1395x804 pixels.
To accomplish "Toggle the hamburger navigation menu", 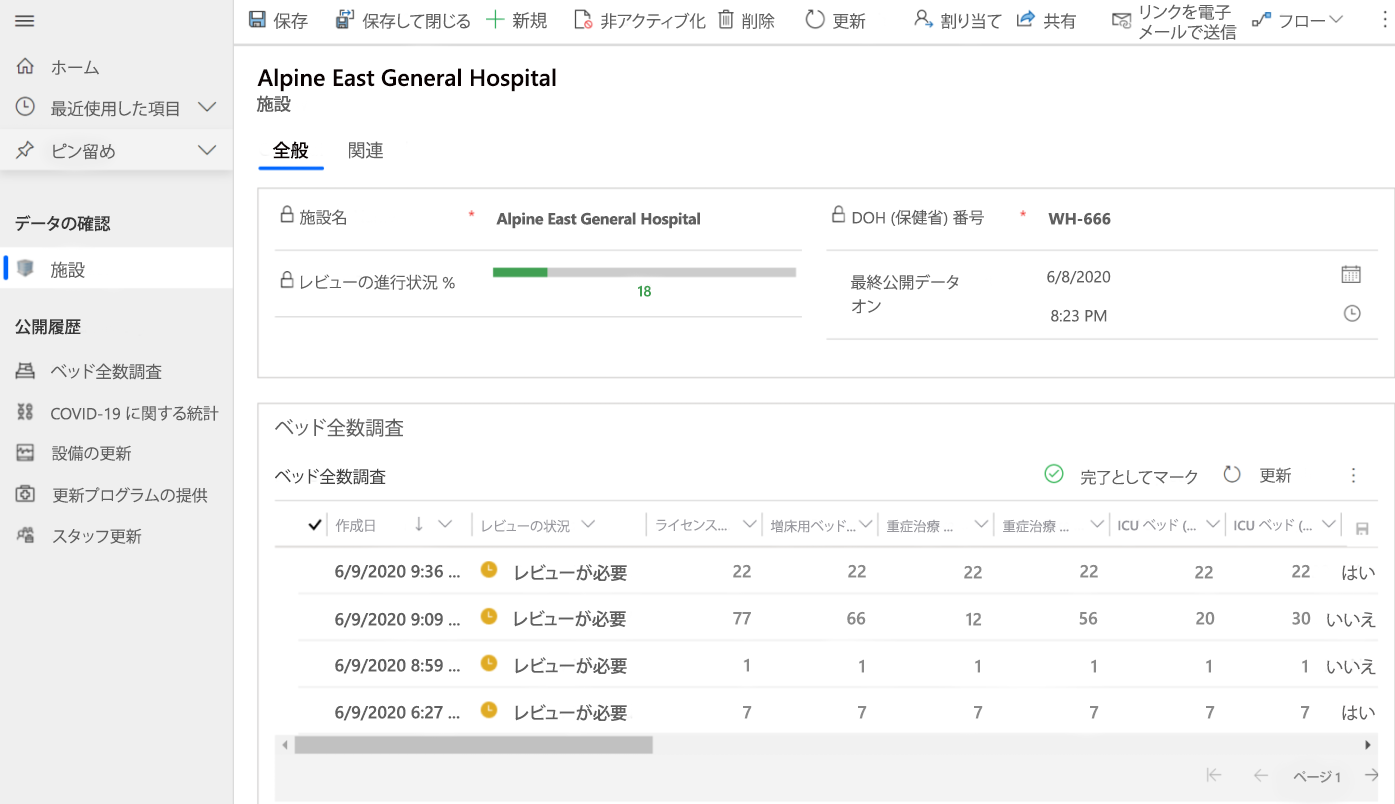I will click(x=25, y=21).
